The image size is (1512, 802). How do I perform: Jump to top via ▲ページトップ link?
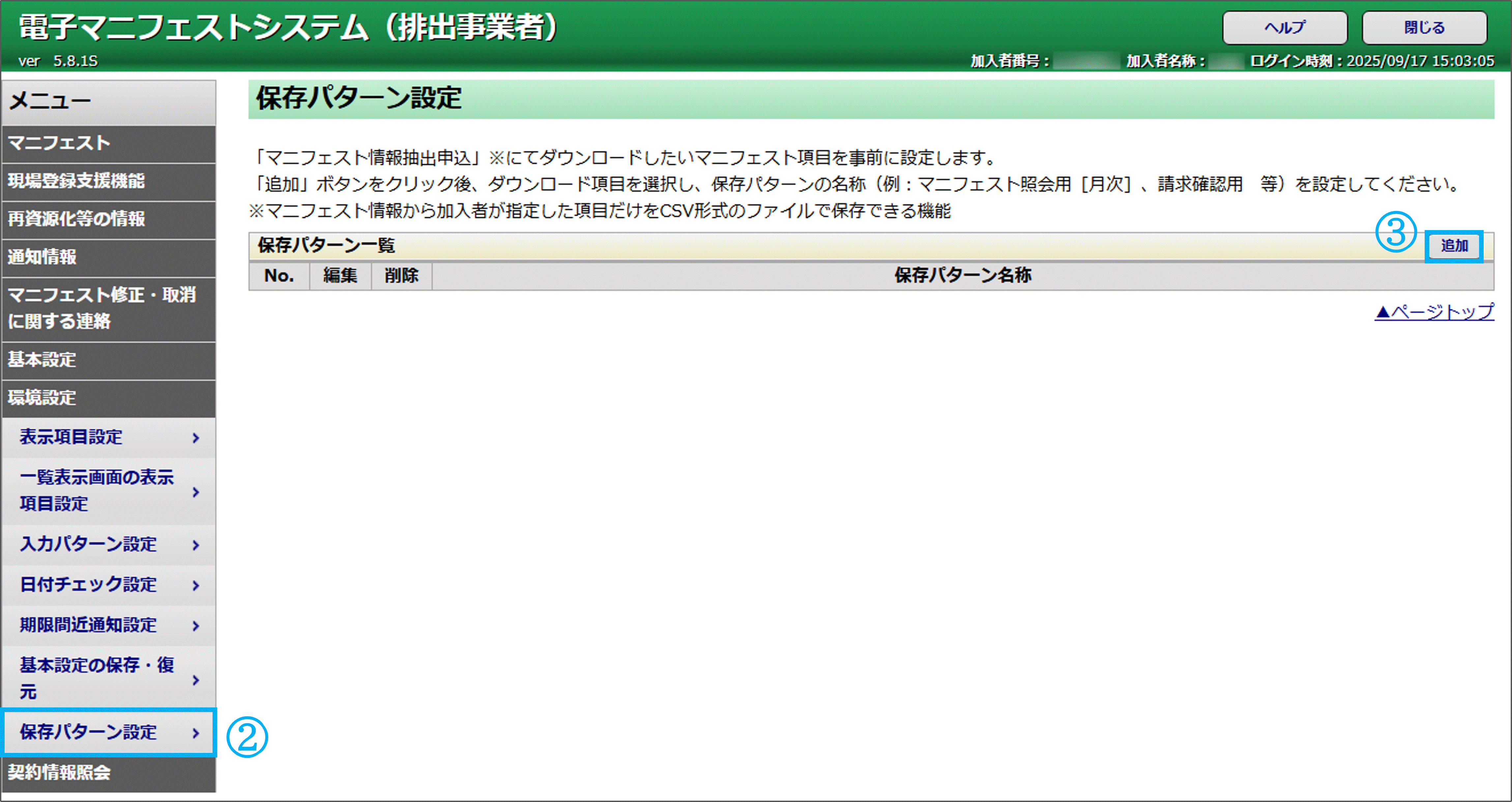click(x=1434, y=312)
